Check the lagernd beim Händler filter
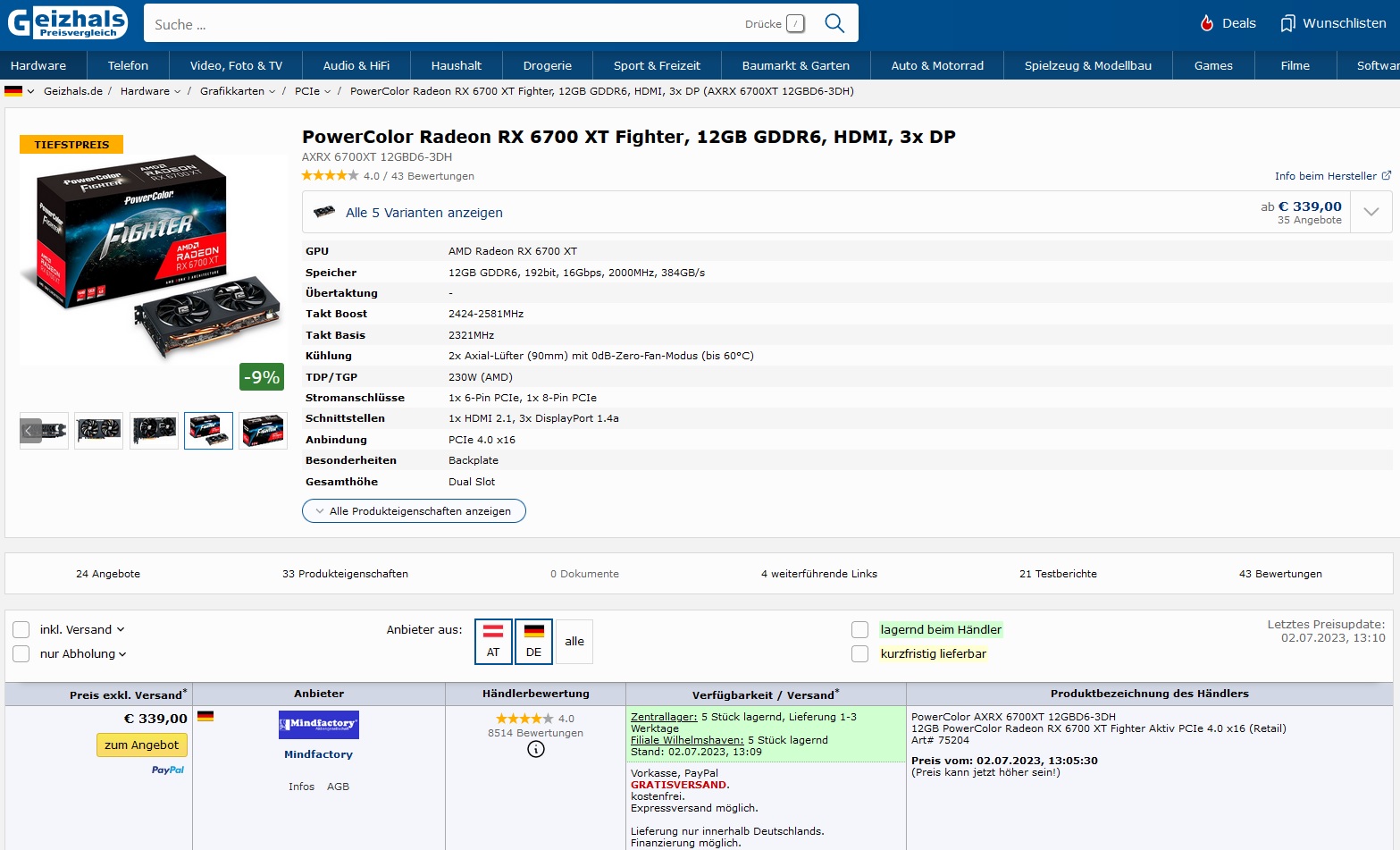Screen dimensions: 1400x850 pos(860,629)
